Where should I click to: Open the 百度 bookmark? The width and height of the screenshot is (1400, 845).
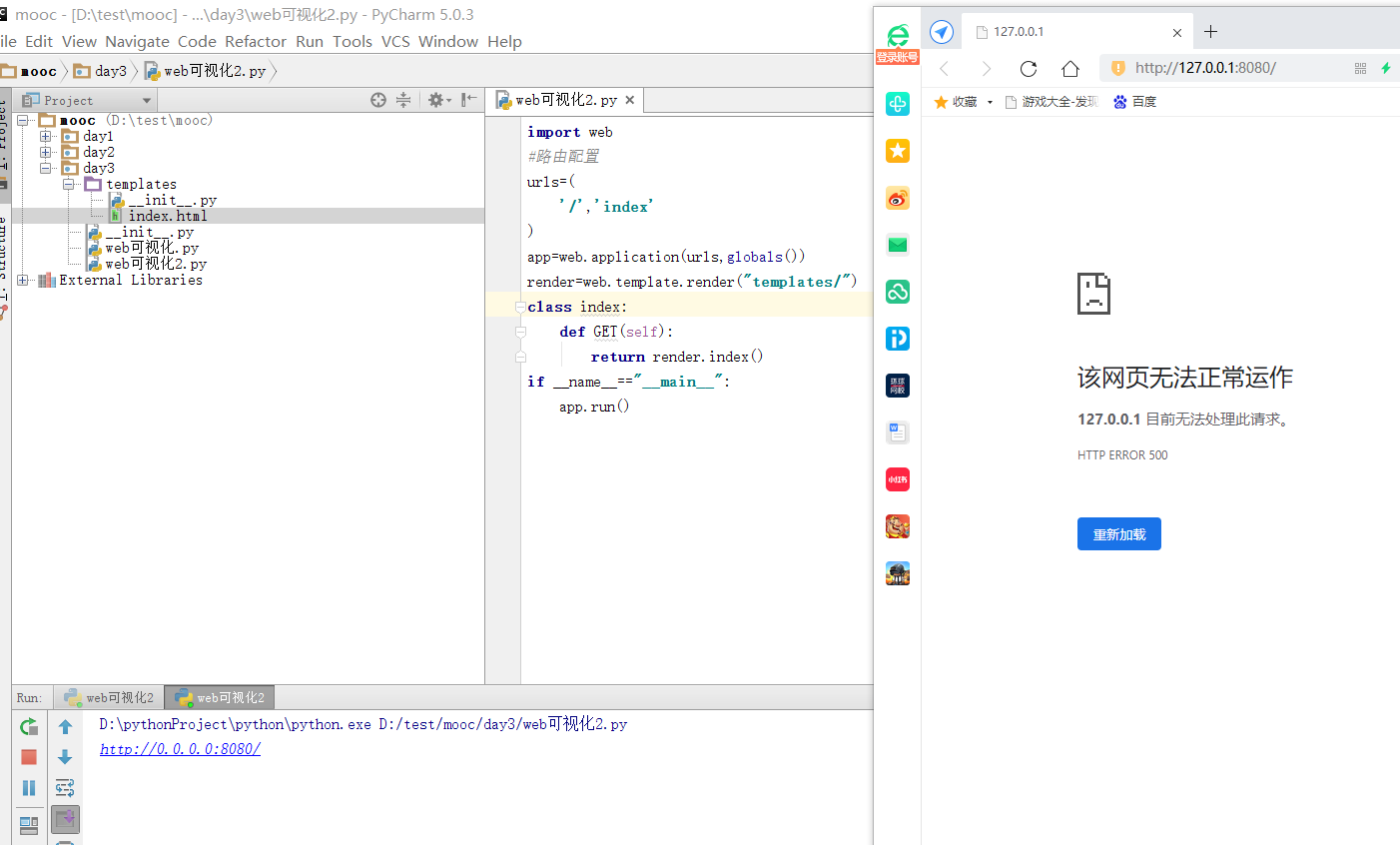click(x=1135, y=102)
